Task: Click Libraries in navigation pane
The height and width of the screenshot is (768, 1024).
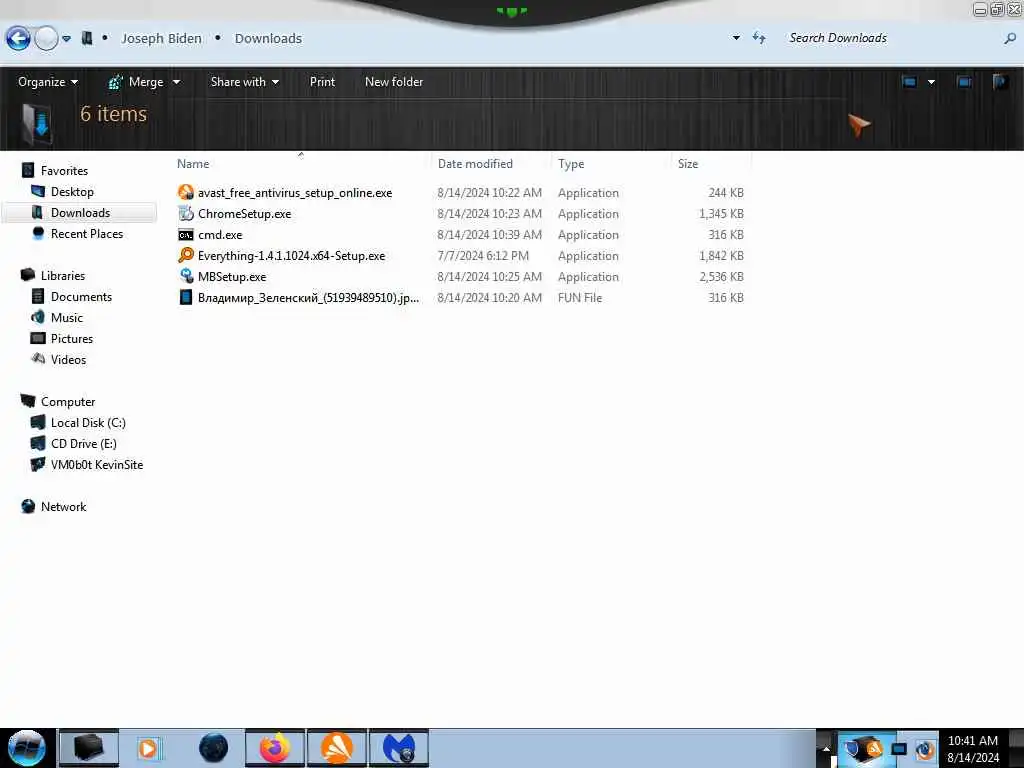Action: tap(63, 276)
